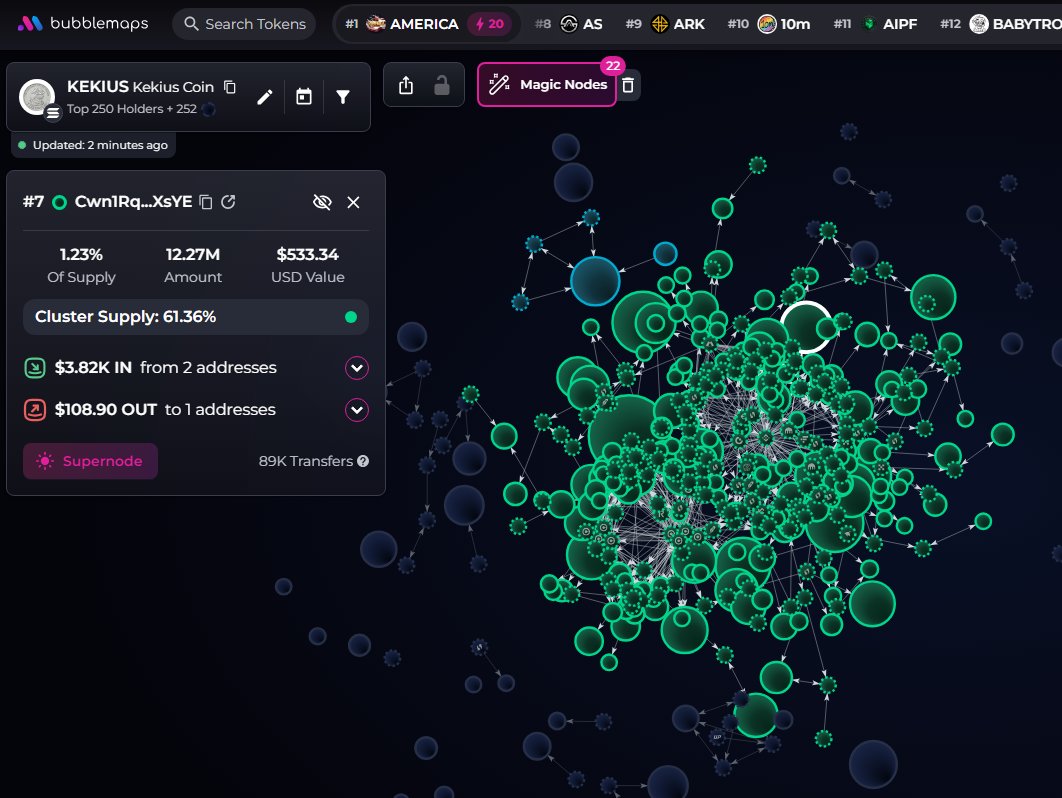Select the white-outlined selected bubble

pyautogui.click(x=805, y=327)
